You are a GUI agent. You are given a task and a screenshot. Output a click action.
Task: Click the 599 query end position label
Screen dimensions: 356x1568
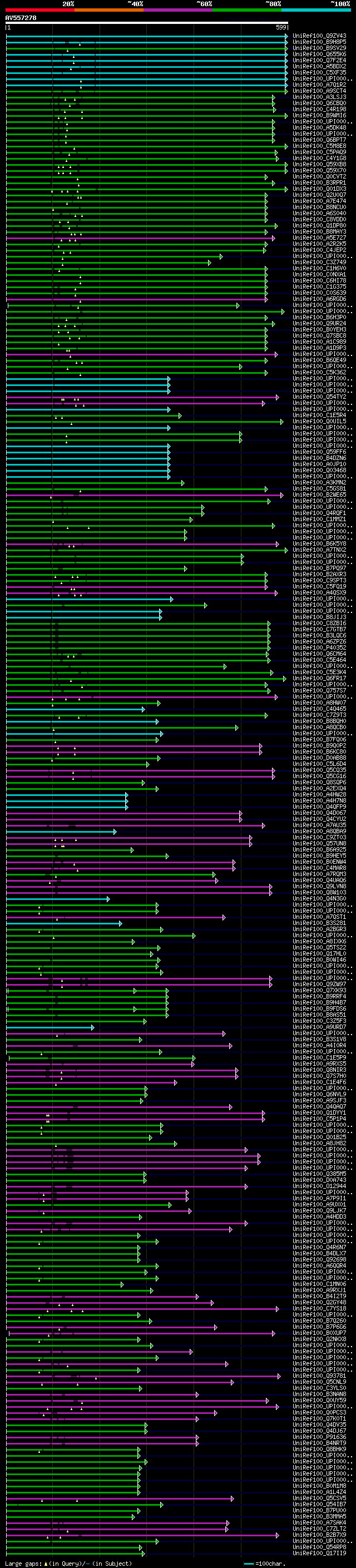tap(281, 27)
